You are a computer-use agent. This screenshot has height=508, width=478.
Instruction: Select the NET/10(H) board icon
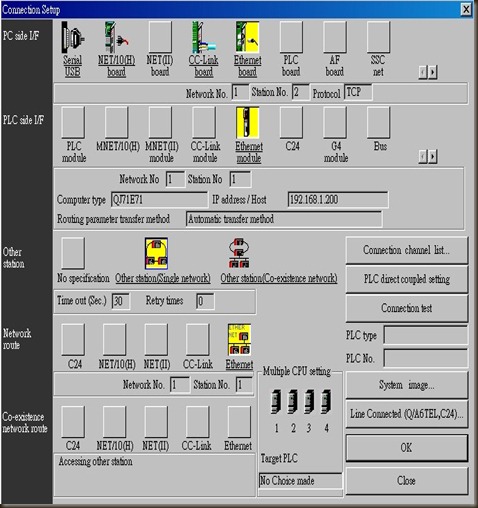[x=116, y=37]
